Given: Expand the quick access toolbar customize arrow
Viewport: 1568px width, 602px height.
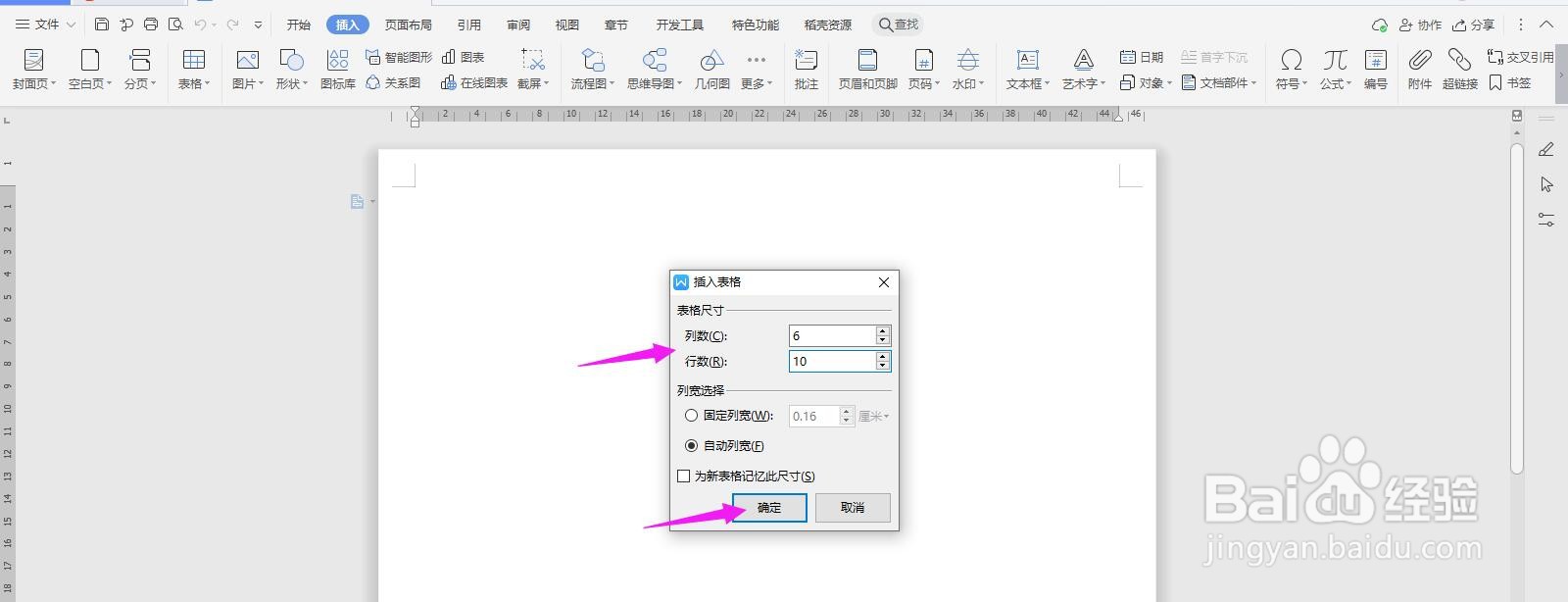Looking at the screenshot, I should 258,25.
